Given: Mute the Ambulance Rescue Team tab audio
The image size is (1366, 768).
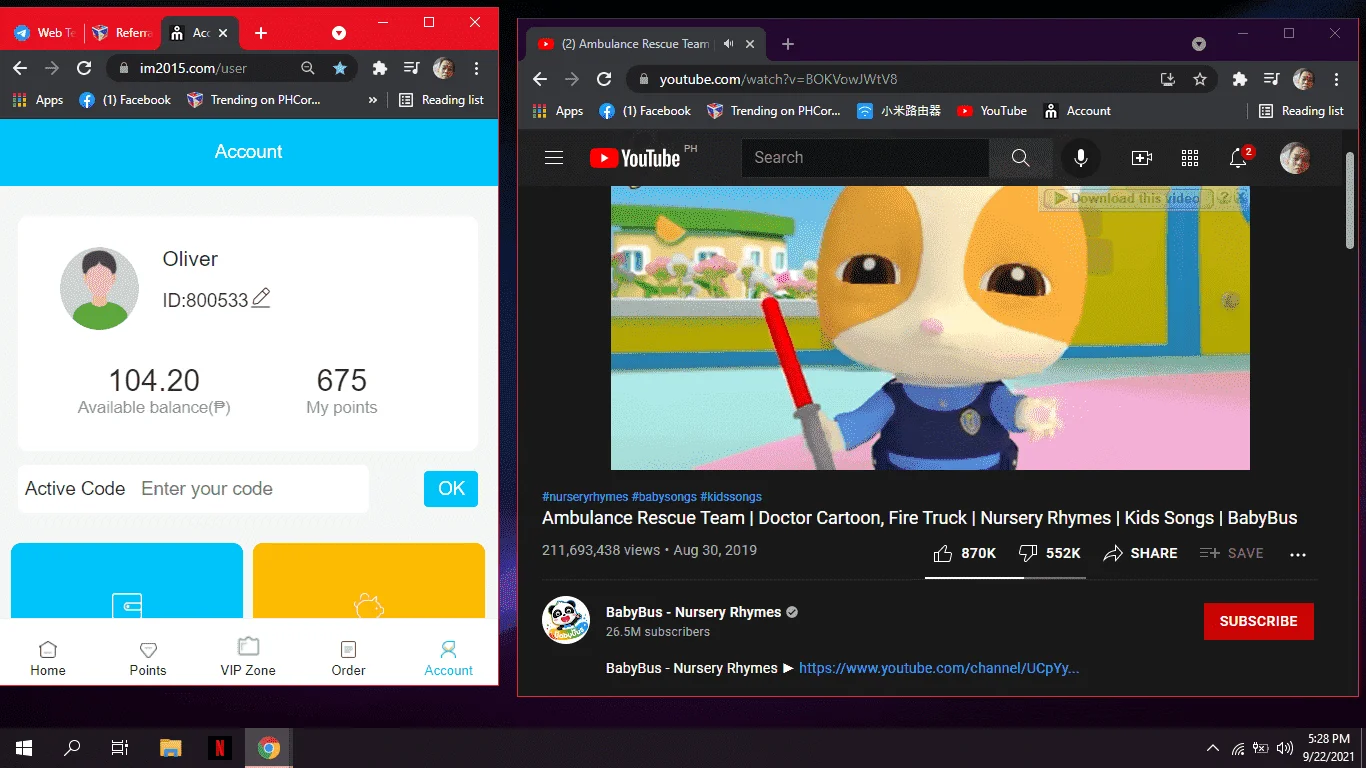Looking at the screenshot, I should 729,44.
